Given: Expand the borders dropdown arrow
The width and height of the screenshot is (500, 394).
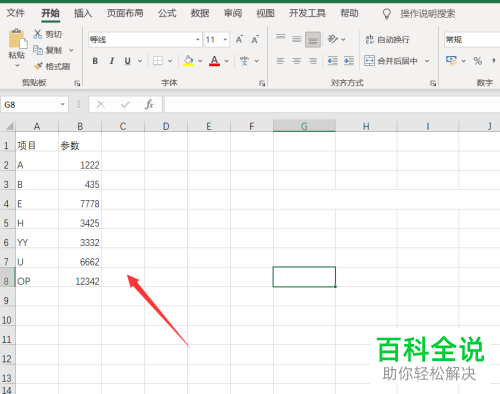Looking at the screenshot, I should (170, 61).
